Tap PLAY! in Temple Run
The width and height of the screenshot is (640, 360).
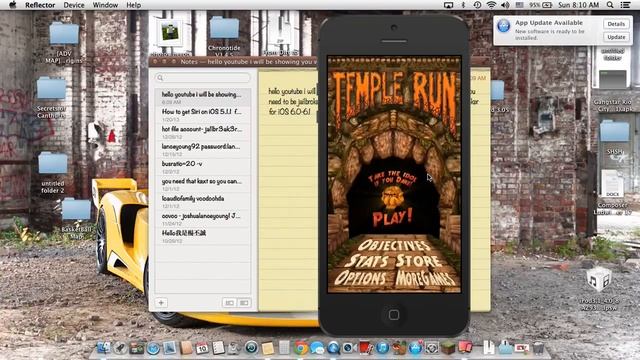pos(392,218)
